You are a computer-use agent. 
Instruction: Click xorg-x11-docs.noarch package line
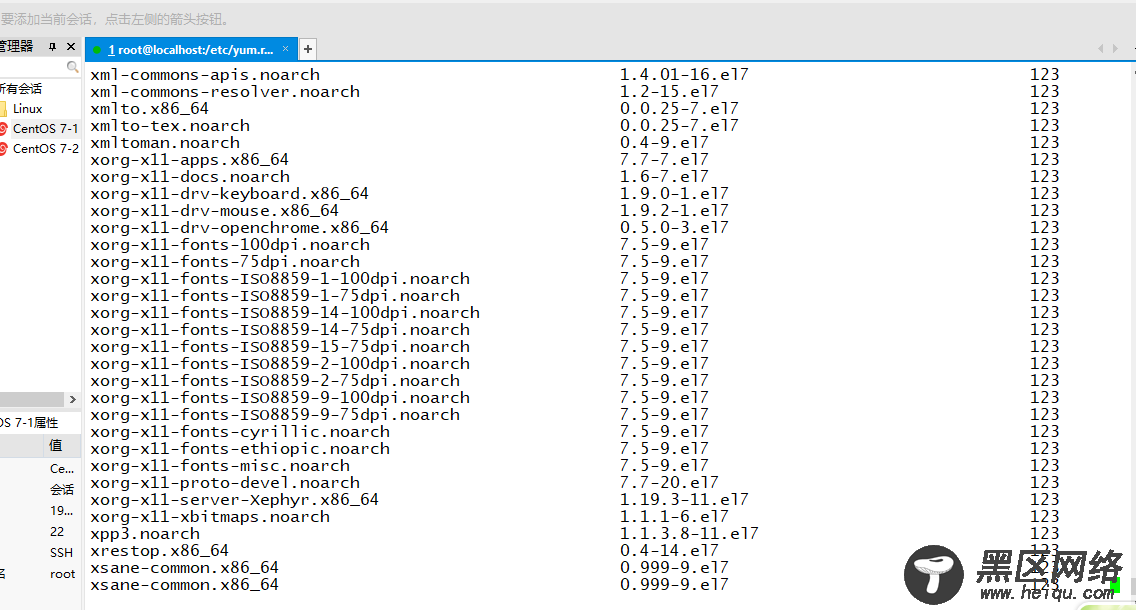(x=190, y=177)
